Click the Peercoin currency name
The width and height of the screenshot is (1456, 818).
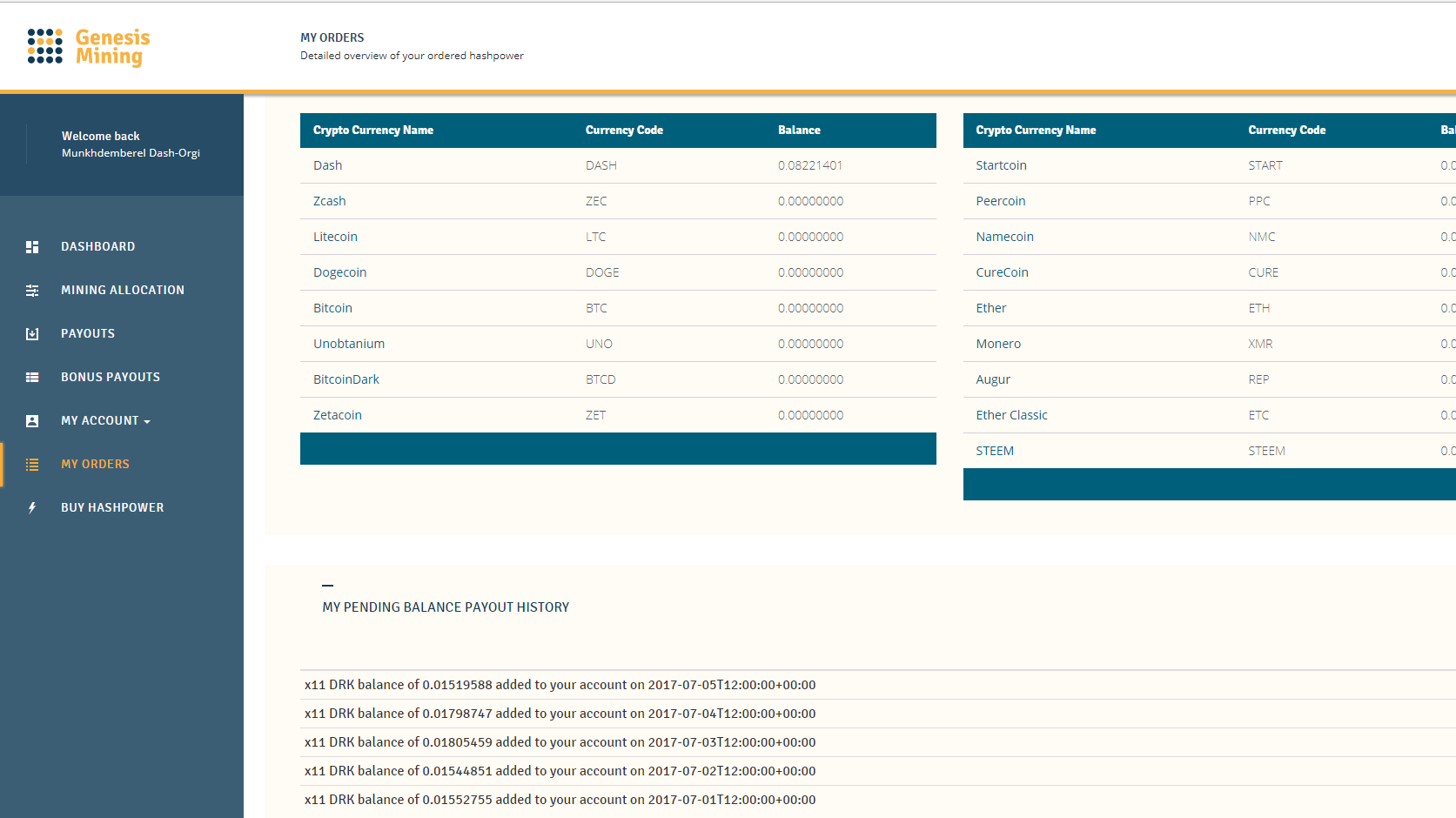pyautogui.click(x=1001, y=201)
